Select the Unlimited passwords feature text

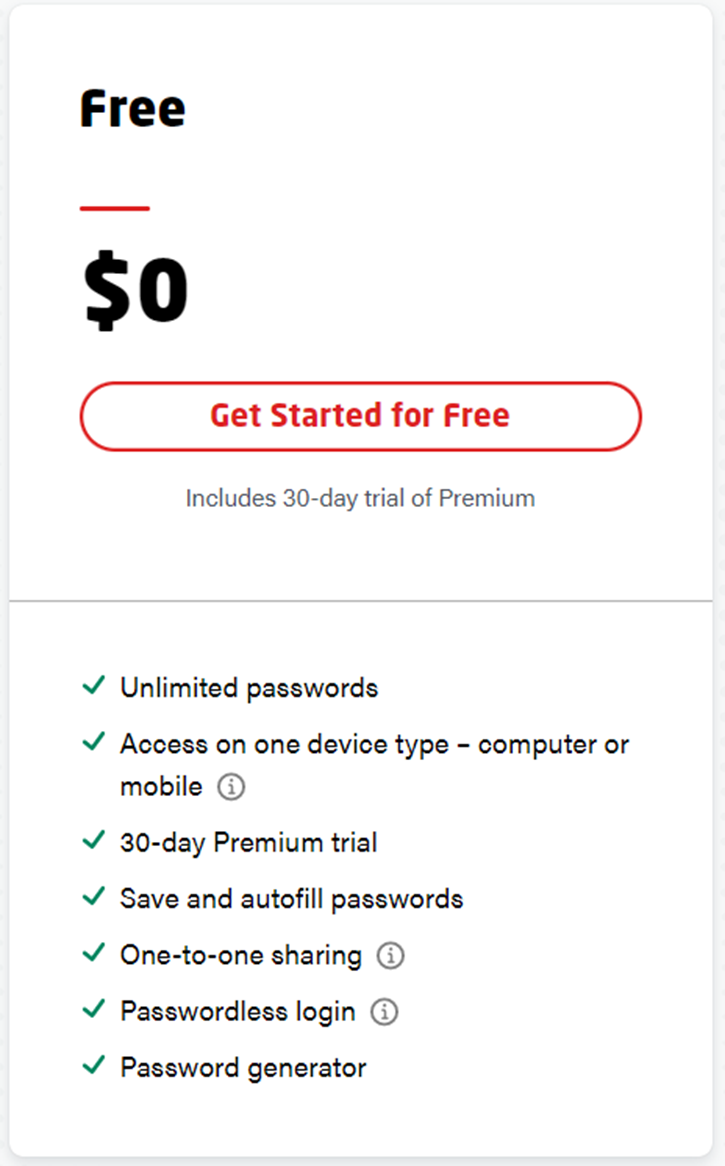click(249, 689)
